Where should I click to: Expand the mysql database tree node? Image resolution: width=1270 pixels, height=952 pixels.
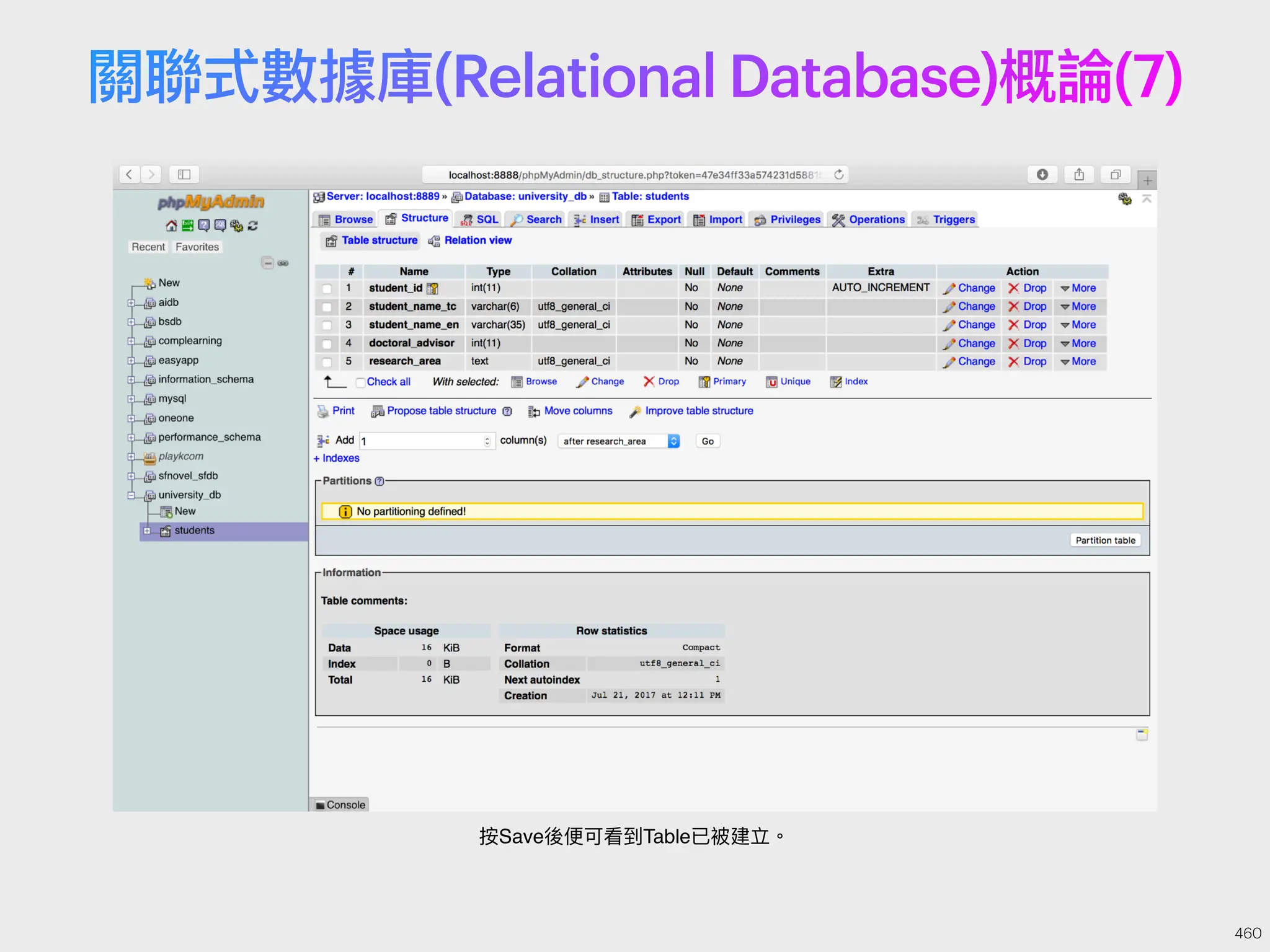coord(131,399)
